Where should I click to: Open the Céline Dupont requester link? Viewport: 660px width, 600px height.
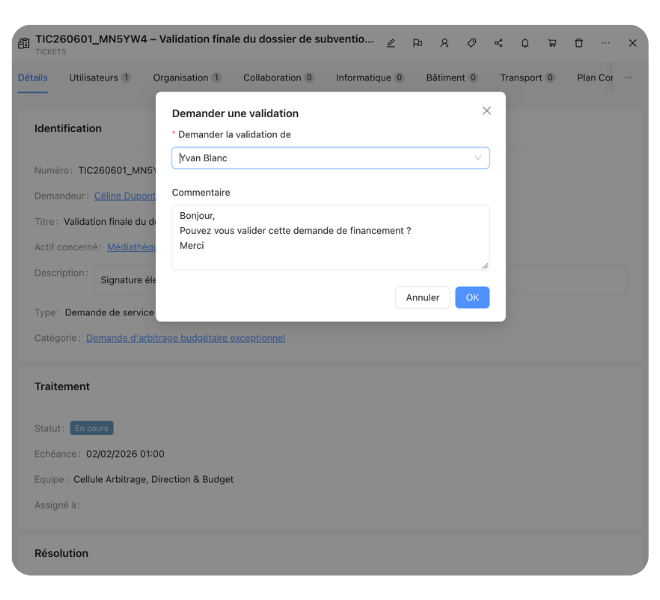125,196
